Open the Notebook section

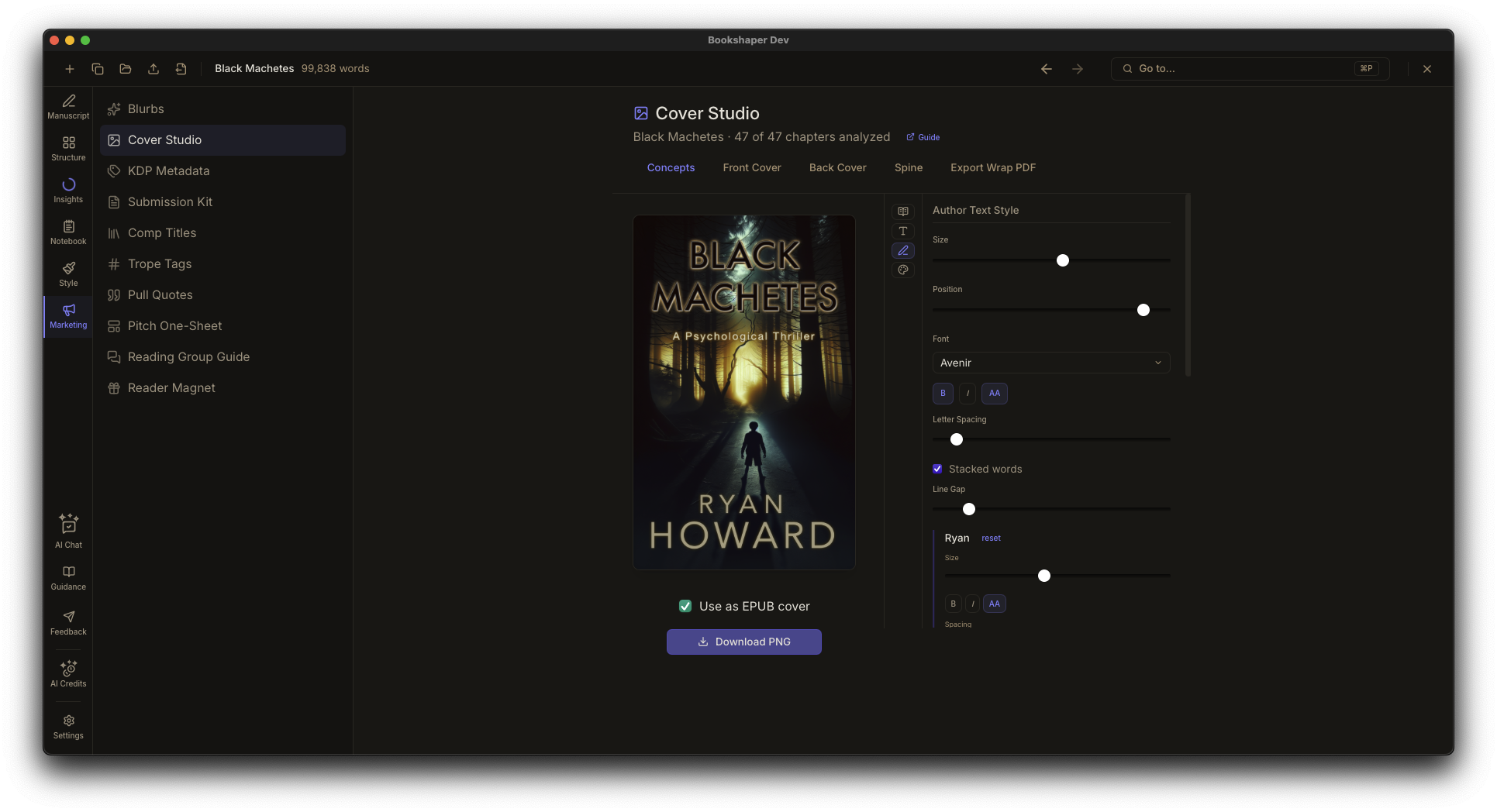68,232
